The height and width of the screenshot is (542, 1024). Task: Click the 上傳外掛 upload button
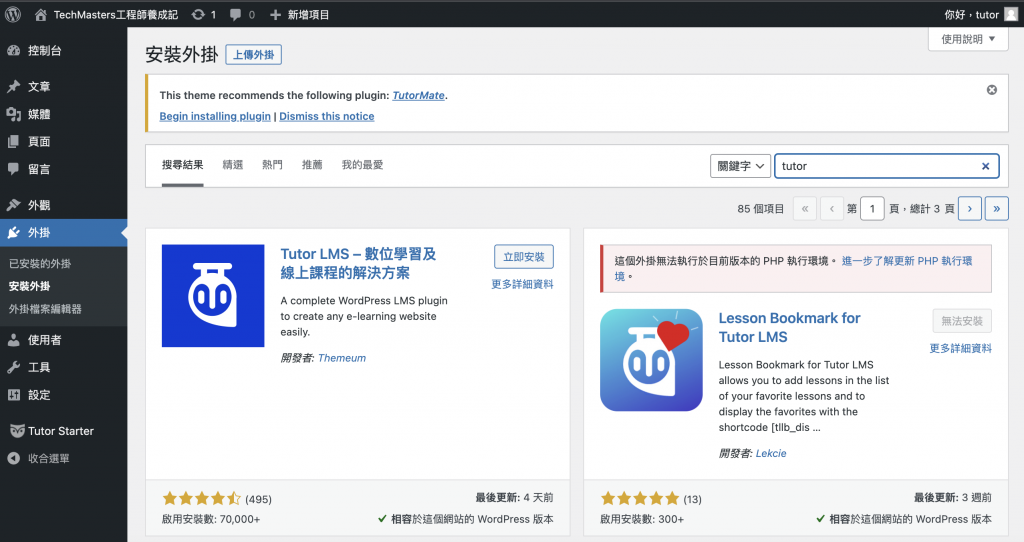pyautogui.click(x=253, y=55)
